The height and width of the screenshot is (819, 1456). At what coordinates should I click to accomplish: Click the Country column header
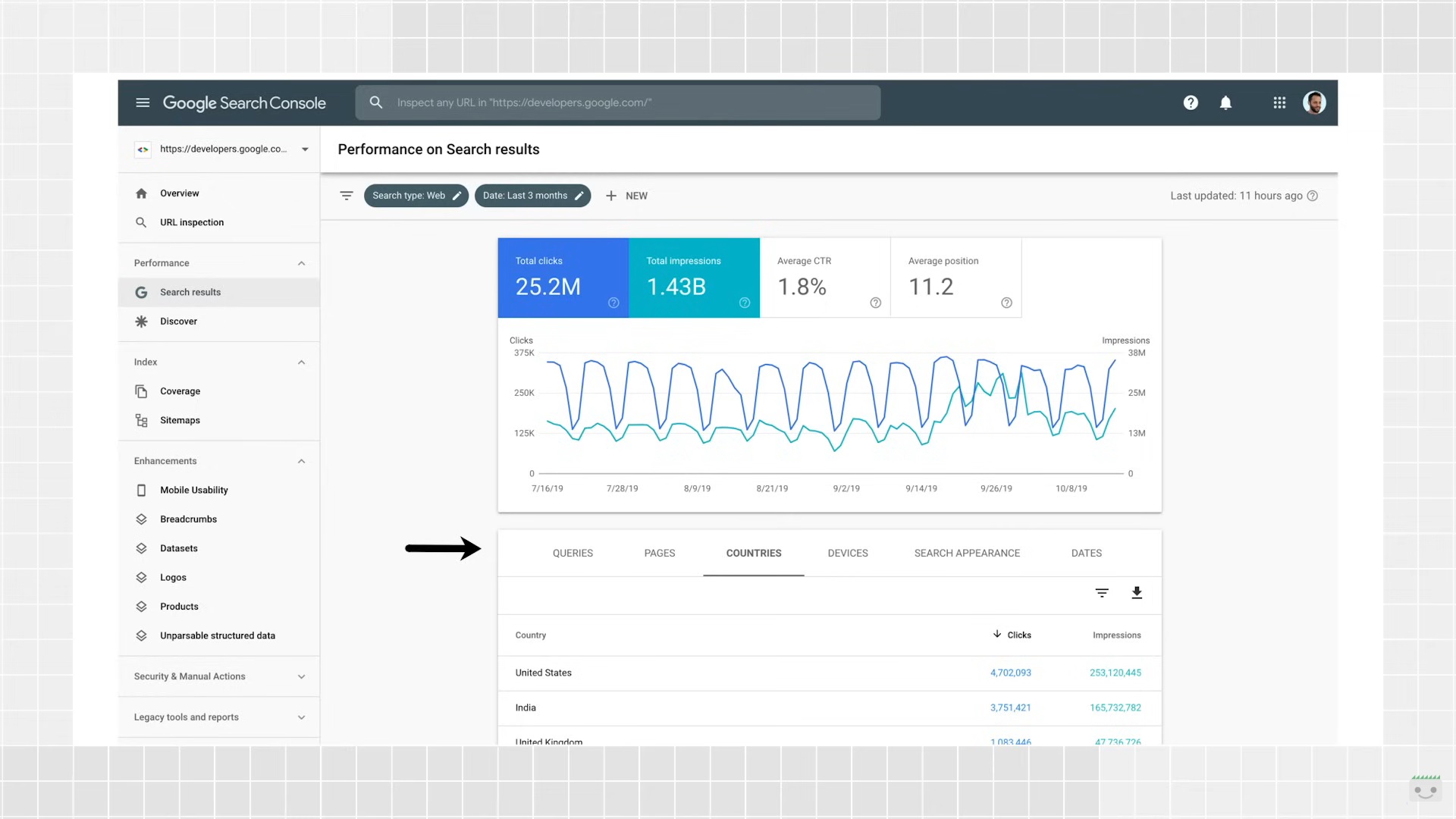pos(530,635)
